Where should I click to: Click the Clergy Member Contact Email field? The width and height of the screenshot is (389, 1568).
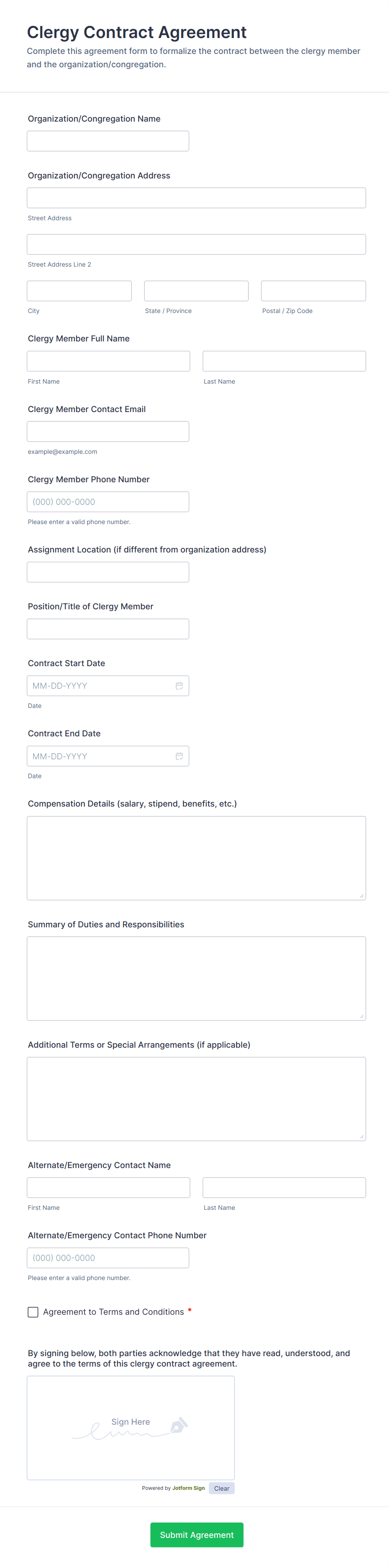coord(108,432)
